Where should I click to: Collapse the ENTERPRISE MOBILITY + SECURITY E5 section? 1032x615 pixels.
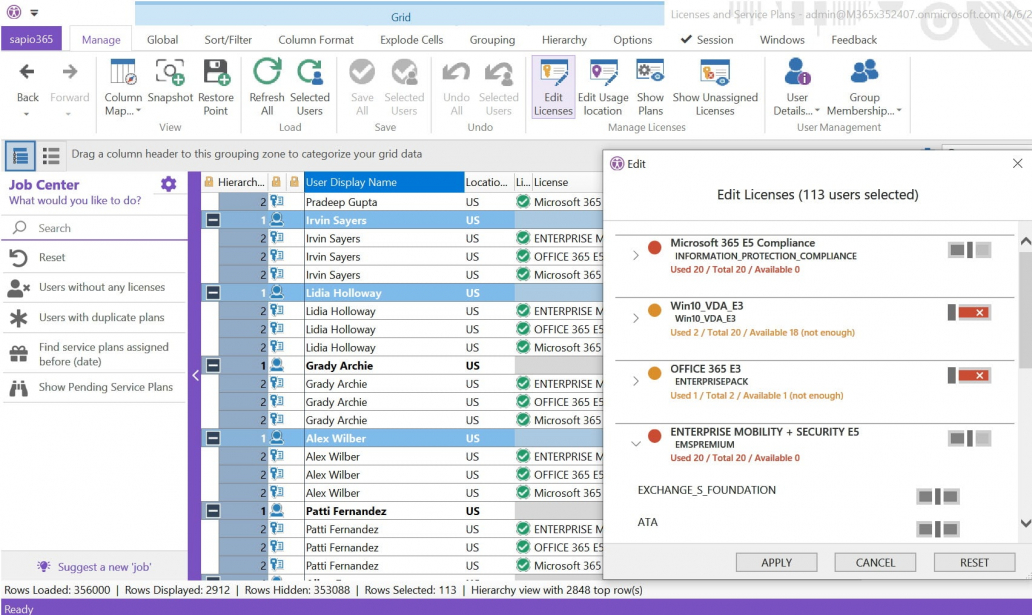pos(636,444)
